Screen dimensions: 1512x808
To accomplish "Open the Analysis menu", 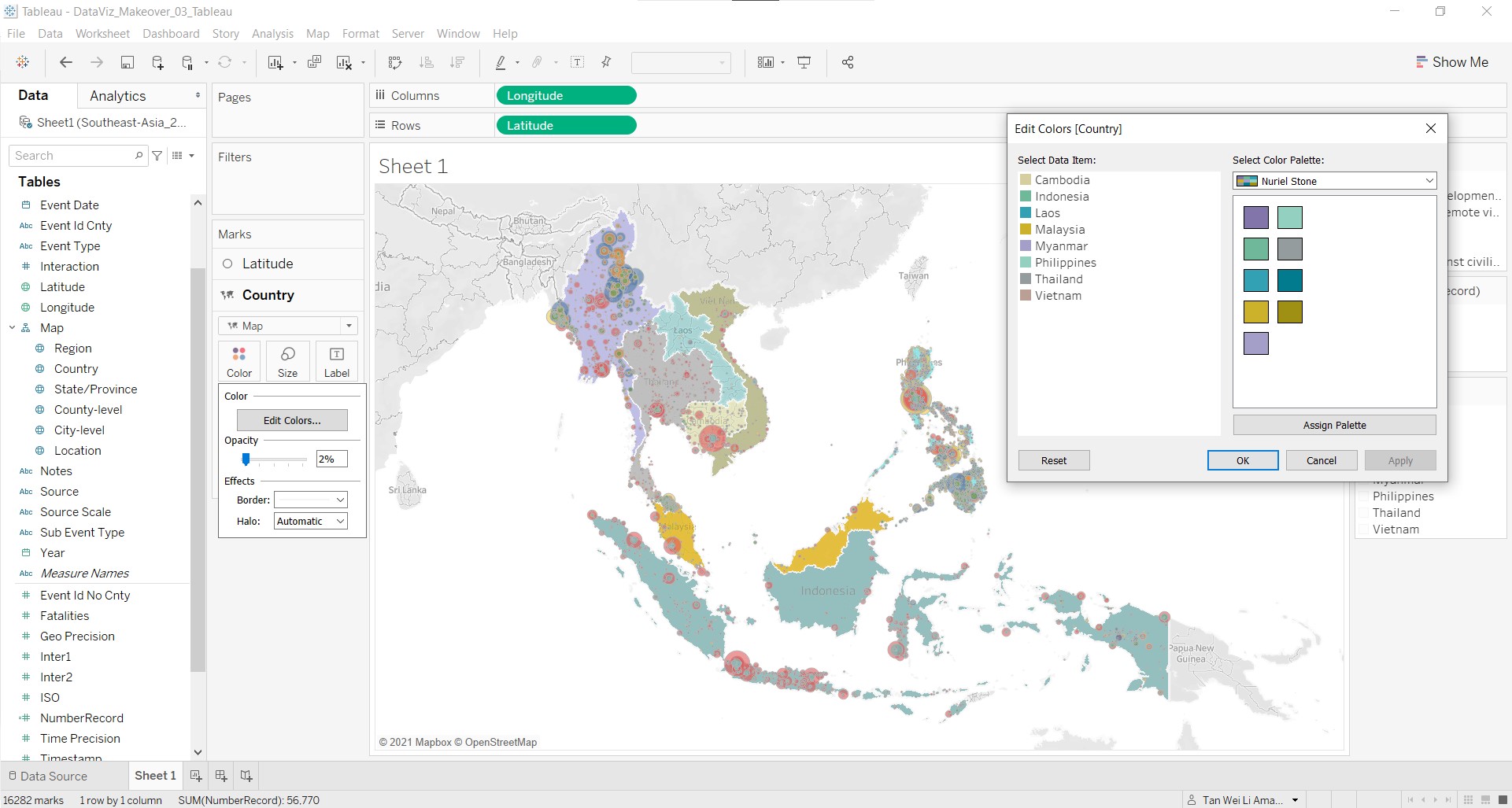I will pos(272,34).
